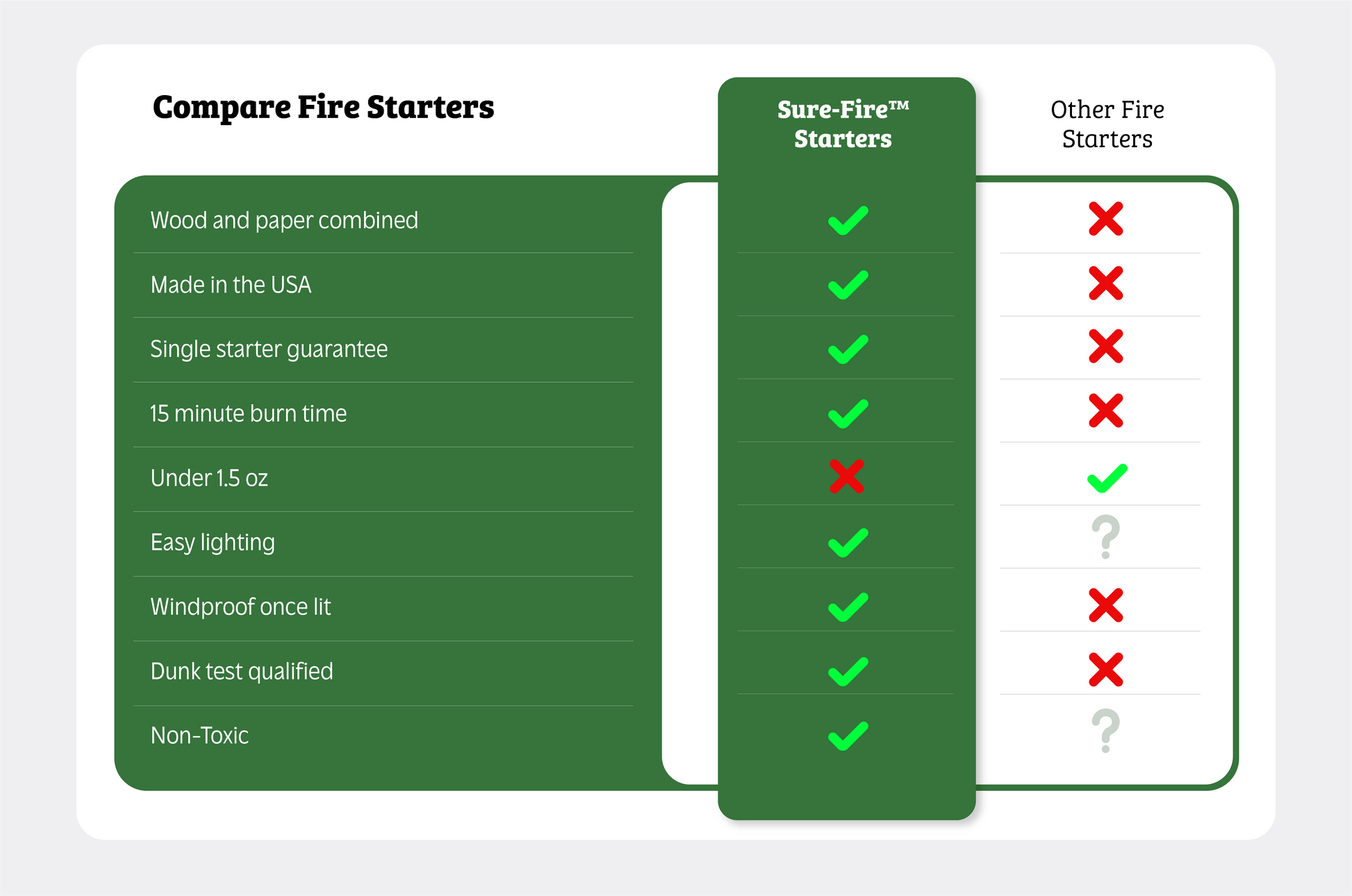Click the Sure-Fire Starters column header
This screenshot has height=896, width=1352.
[843, 124]
